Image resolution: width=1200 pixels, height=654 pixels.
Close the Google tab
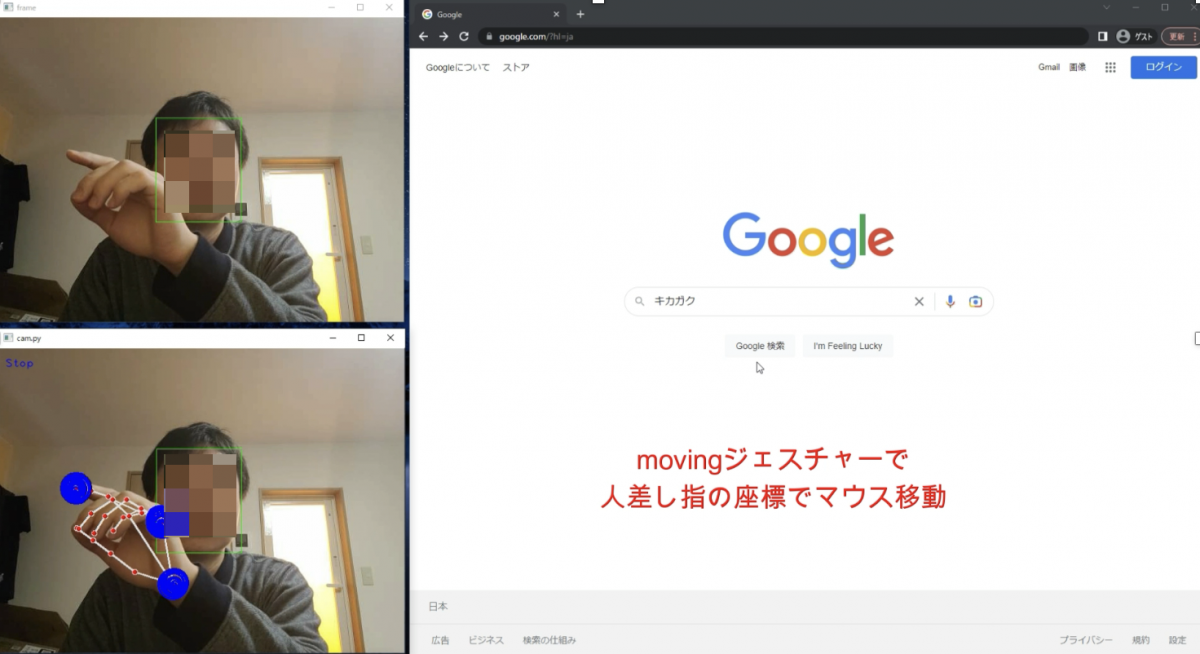click(556, 14)
